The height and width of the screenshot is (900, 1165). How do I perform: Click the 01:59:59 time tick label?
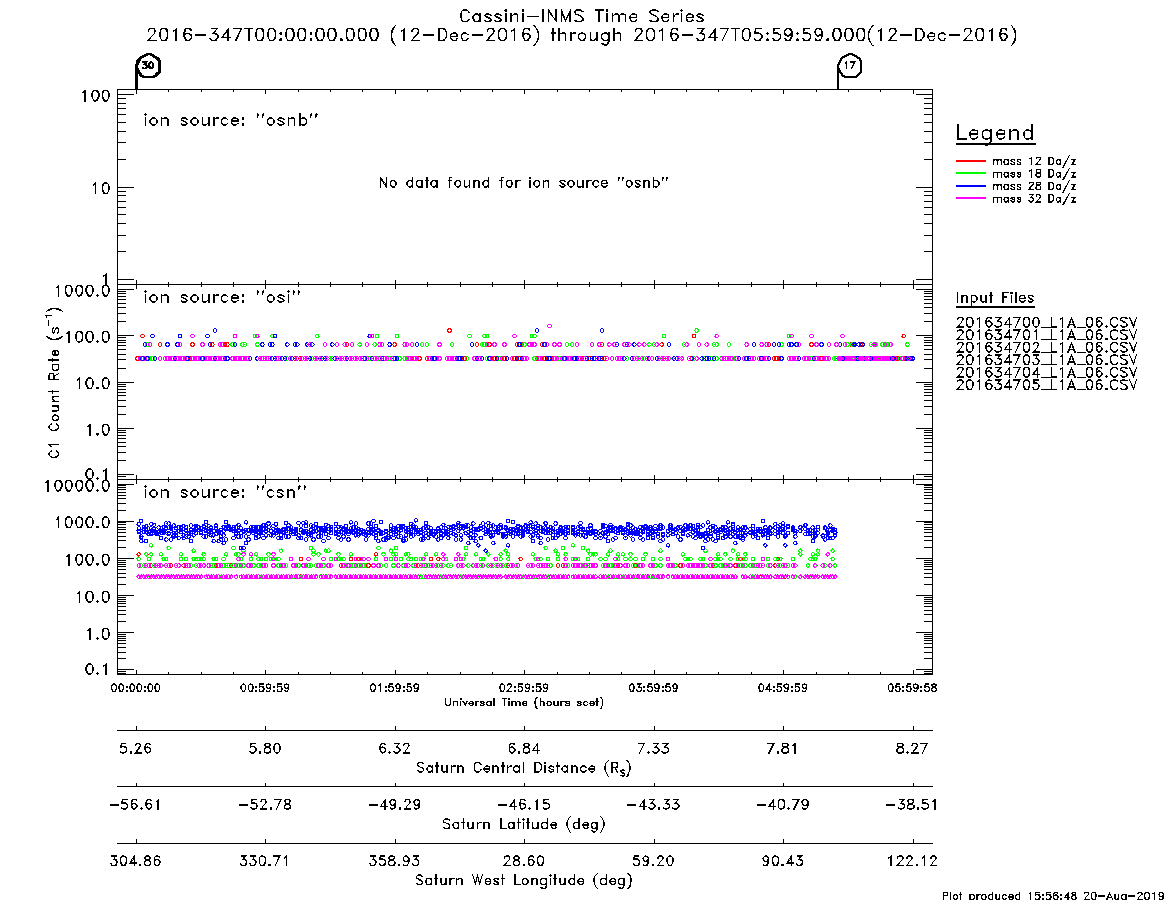395,688
